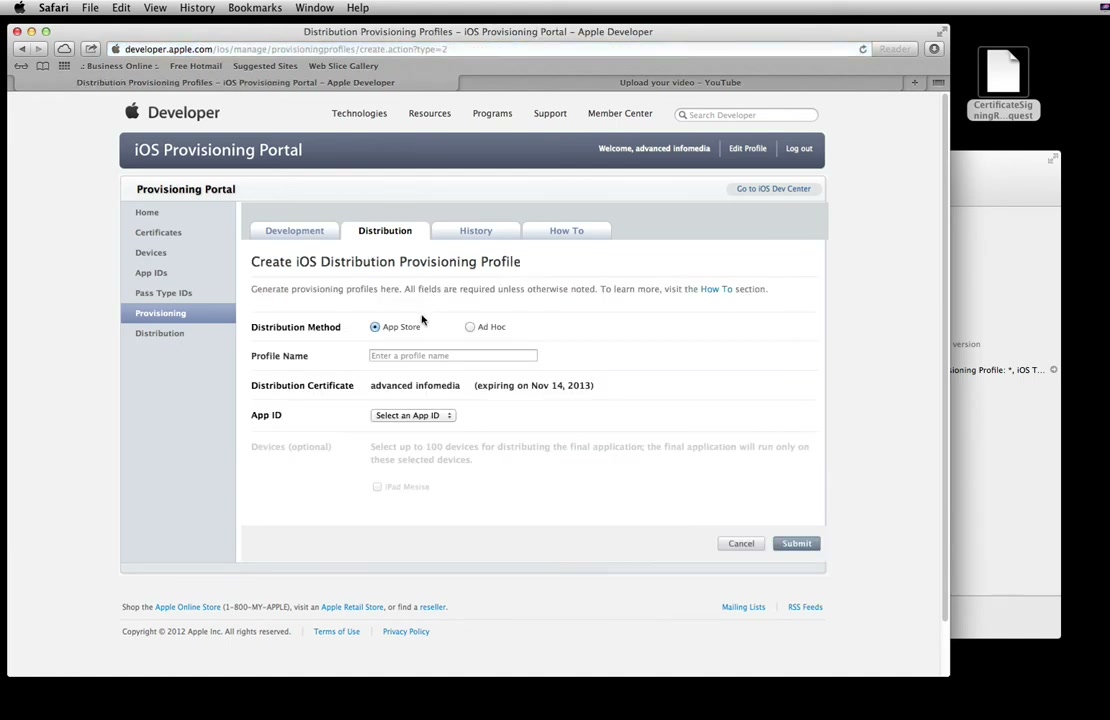Open the Help menu

click(x=357, y=8)
